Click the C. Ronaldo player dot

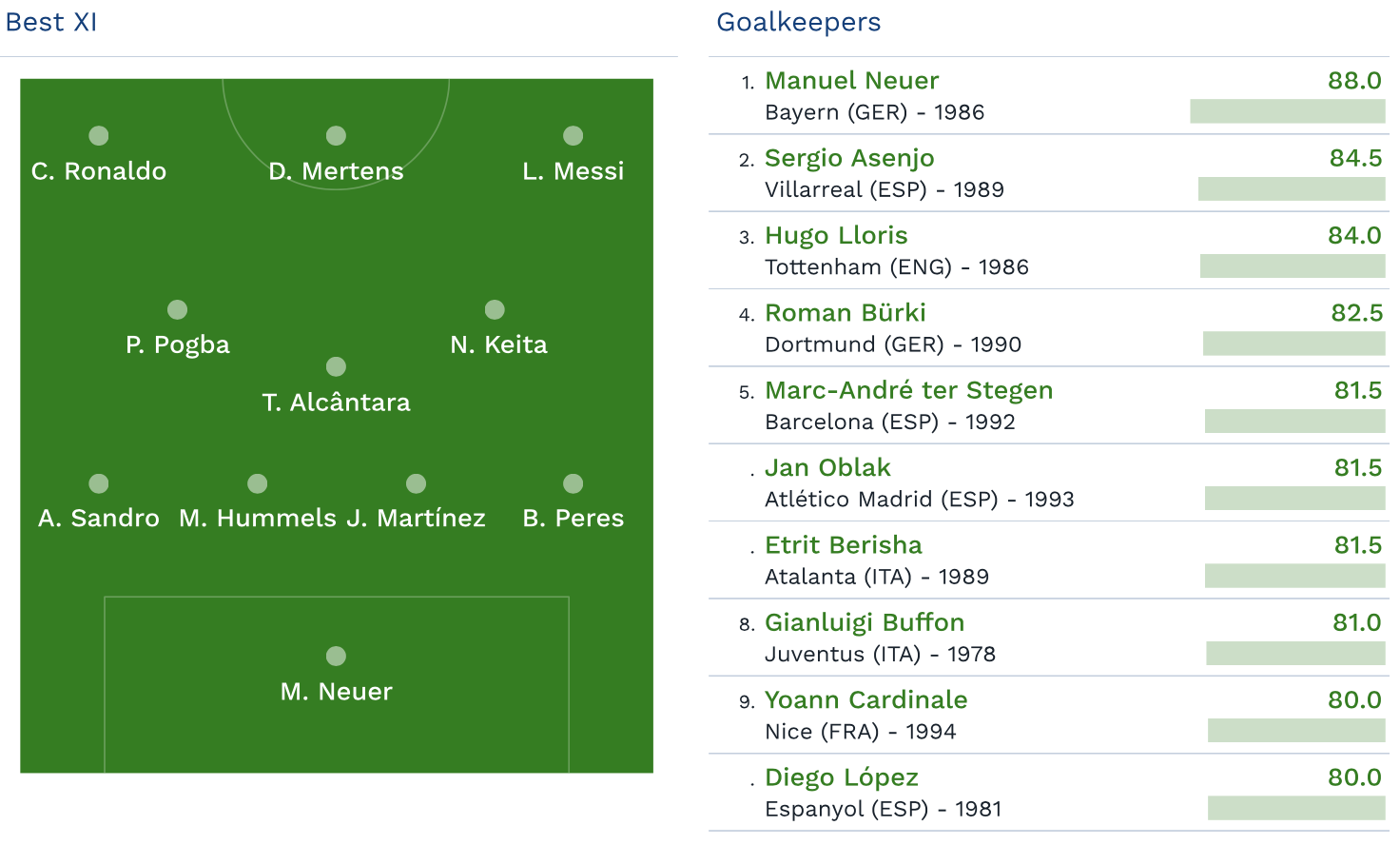99,136
